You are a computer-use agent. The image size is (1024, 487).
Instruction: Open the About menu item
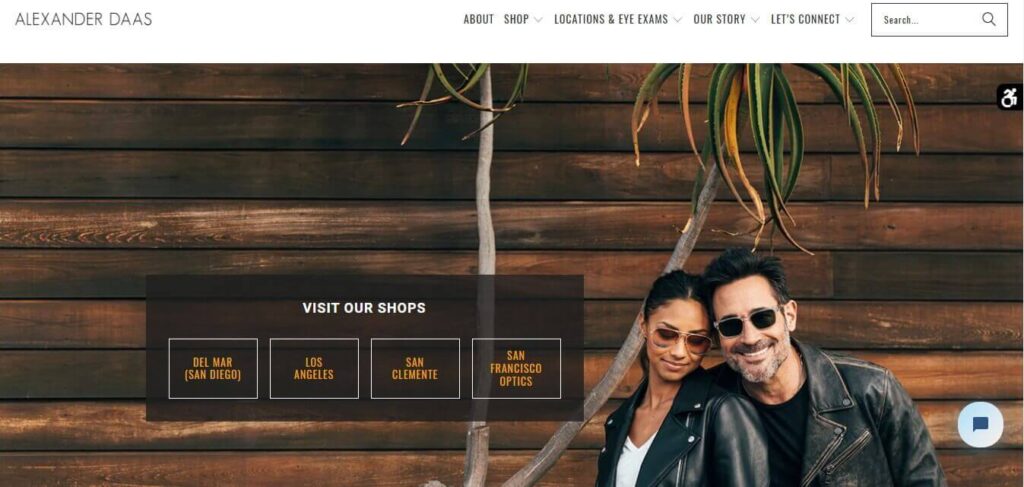(x=479, y=20)
